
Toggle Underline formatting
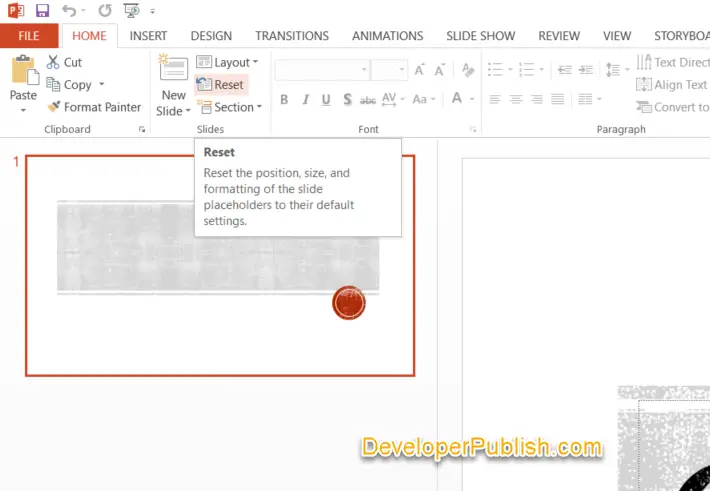pos(326,99)
